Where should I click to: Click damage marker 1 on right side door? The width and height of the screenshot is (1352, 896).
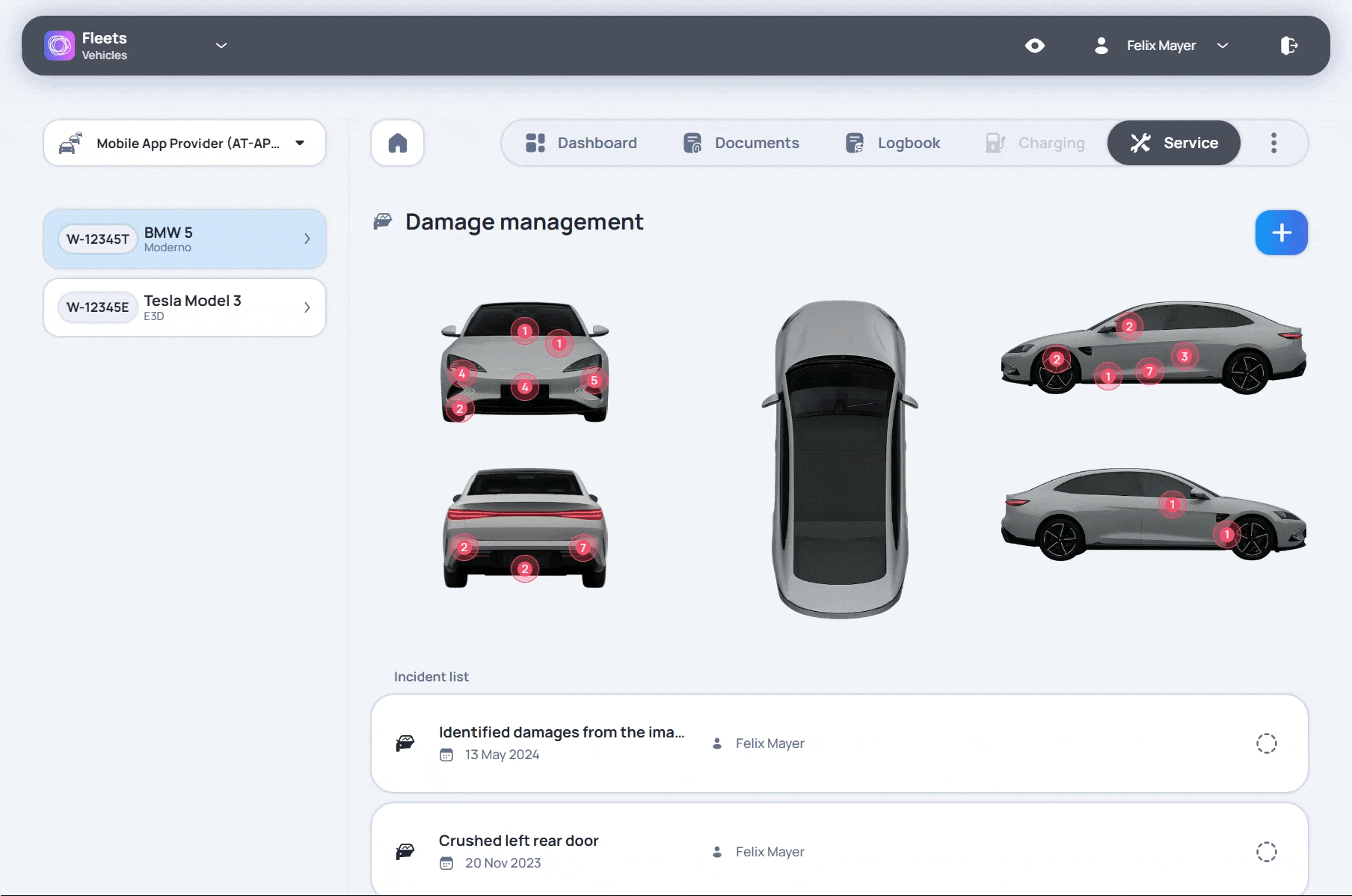[x=1173, y=505]
